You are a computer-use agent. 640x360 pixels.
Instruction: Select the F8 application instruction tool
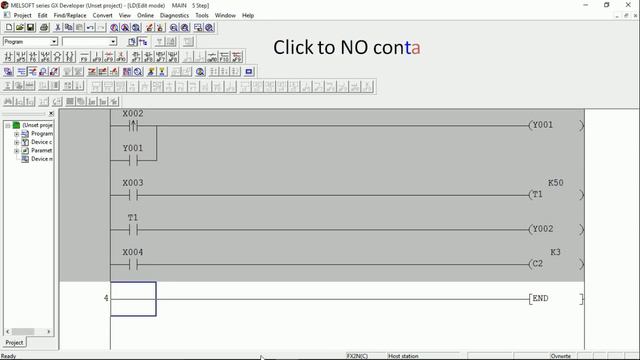pos(70,56)
